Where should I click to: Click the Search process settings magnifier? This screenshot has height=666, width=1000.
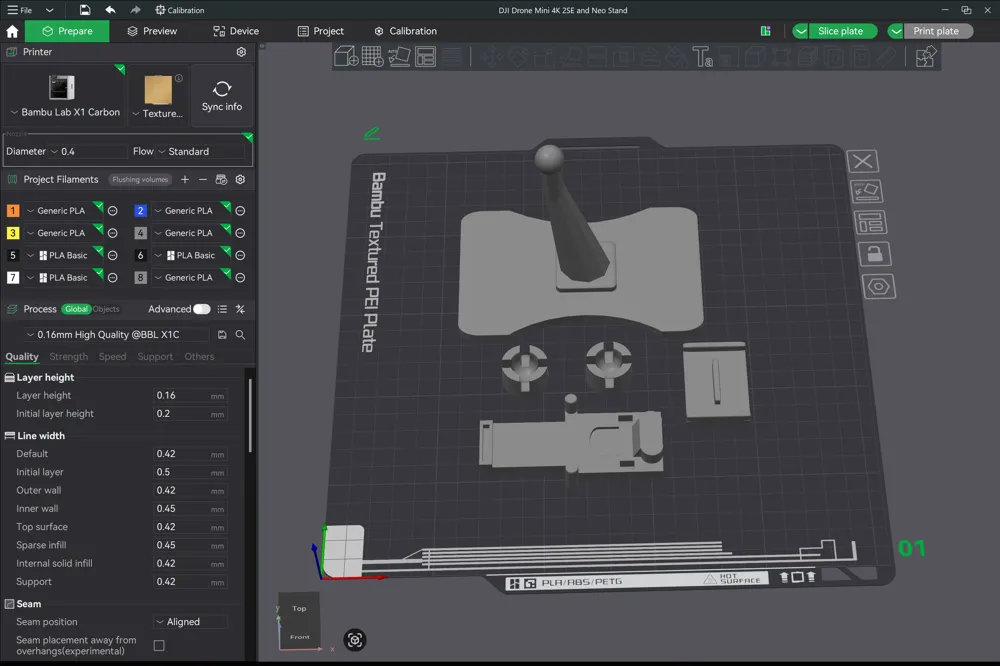[240, 334]
